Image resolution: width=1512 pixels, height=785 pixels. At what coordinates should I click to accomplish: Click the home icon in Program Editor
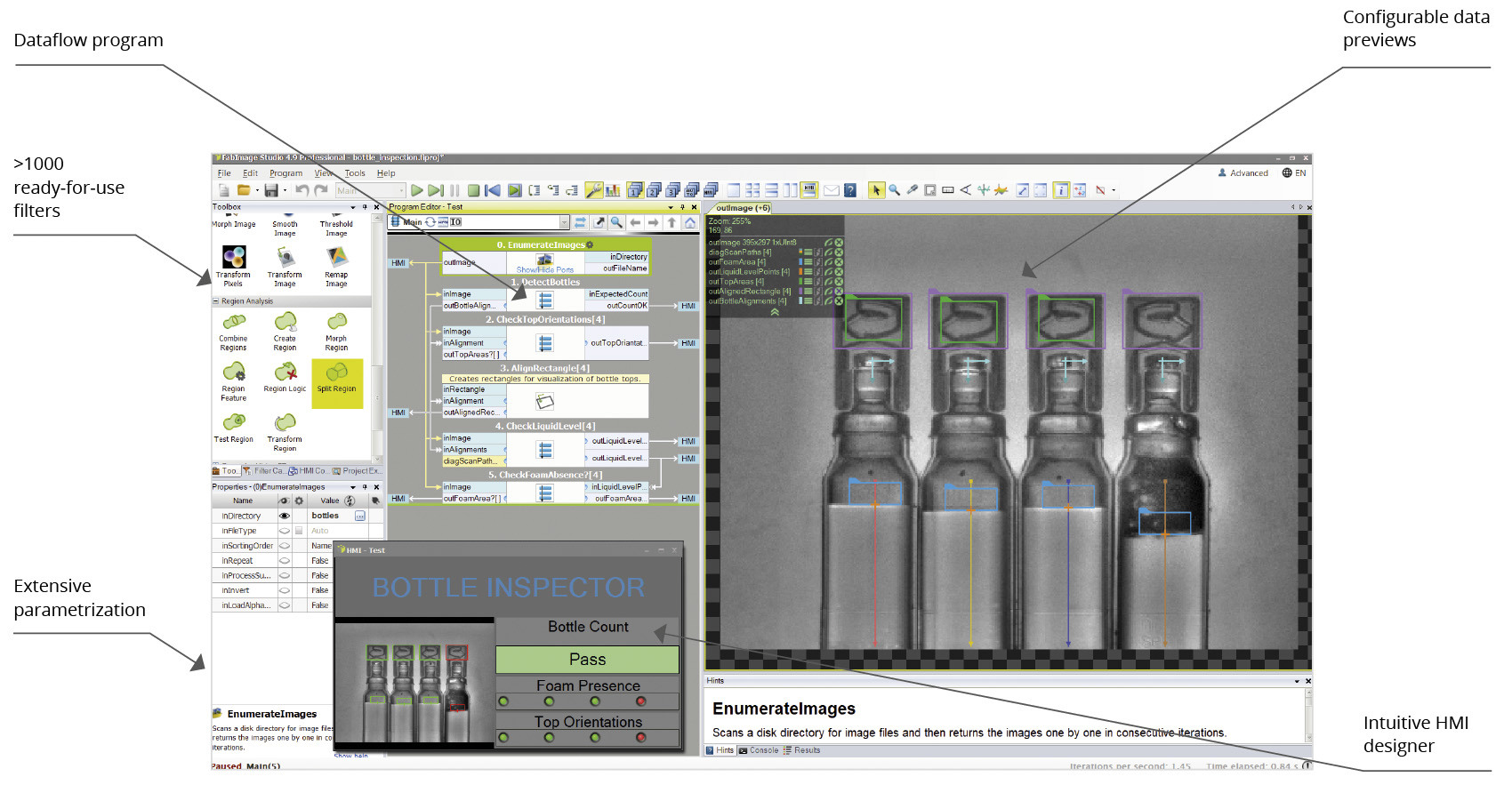(x=689, y=222)
